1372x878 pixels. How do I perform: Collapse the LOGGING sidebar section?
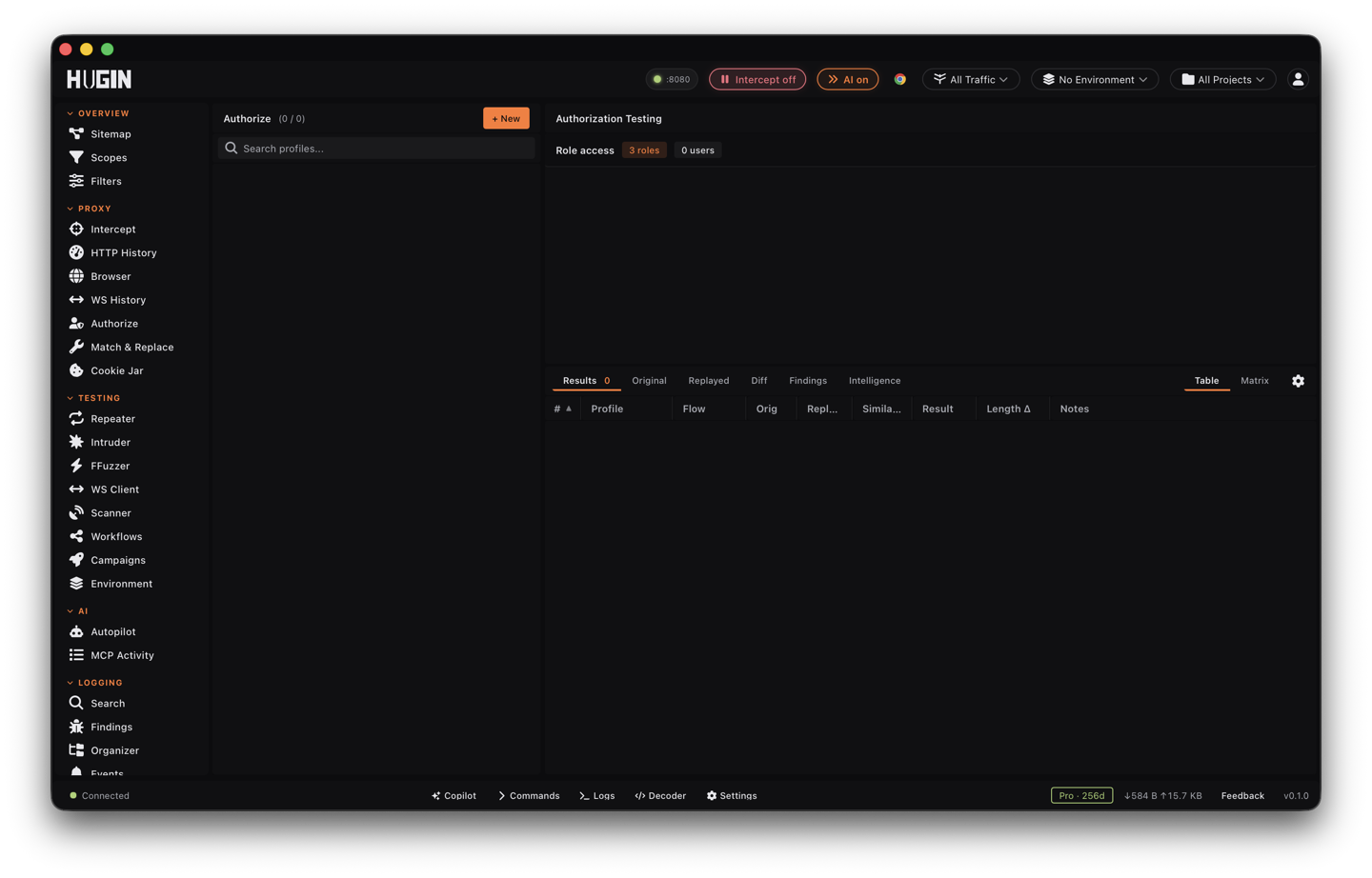coord(95,683)
